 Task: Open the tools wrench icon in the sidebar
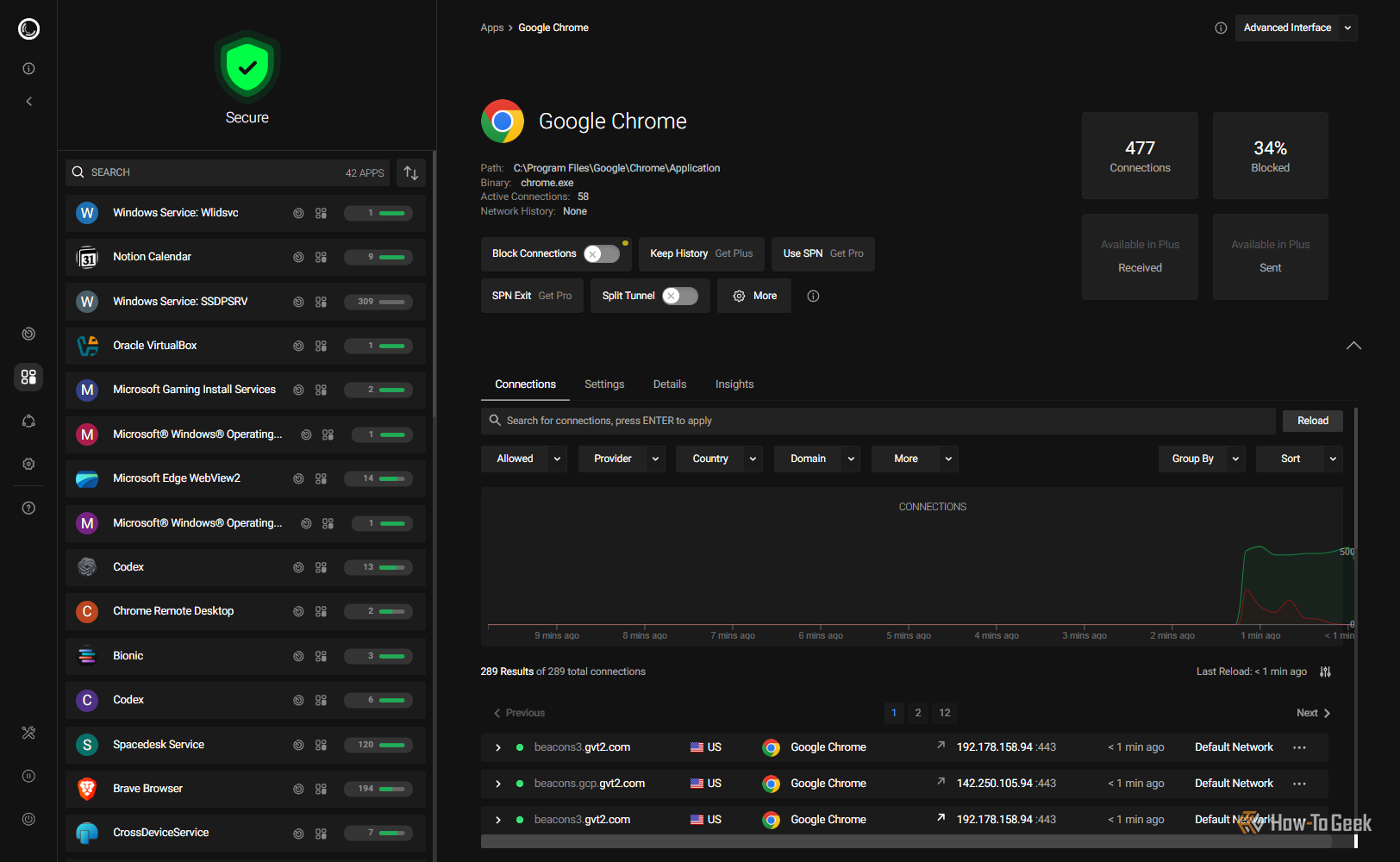click(28, 733)
